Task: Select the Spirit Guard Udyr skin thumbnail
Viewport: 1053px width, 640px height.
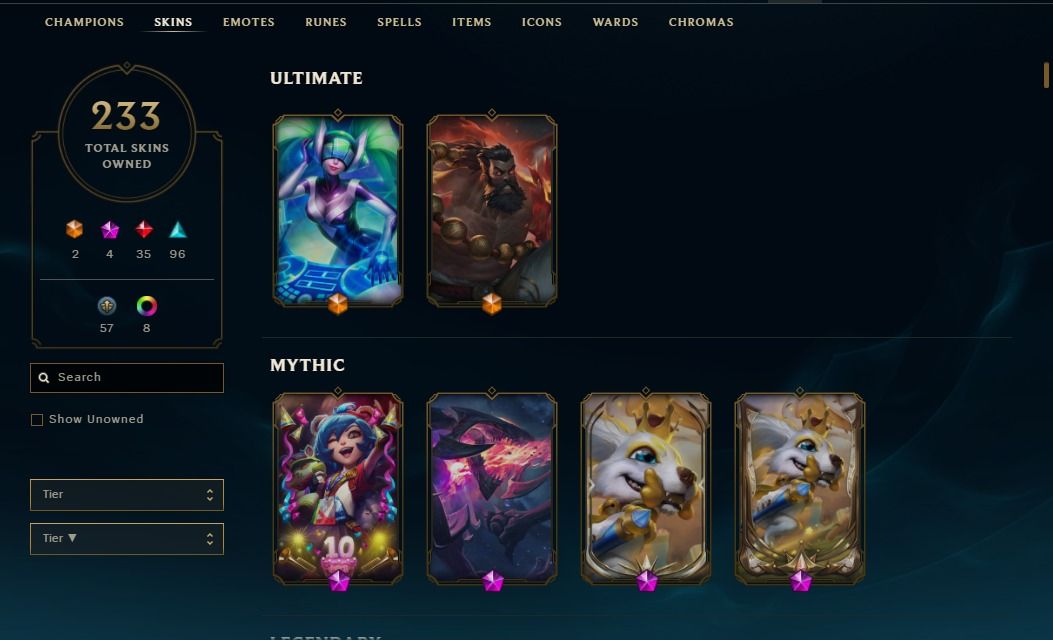Action: pyautogui.click(x=492, y=210)
